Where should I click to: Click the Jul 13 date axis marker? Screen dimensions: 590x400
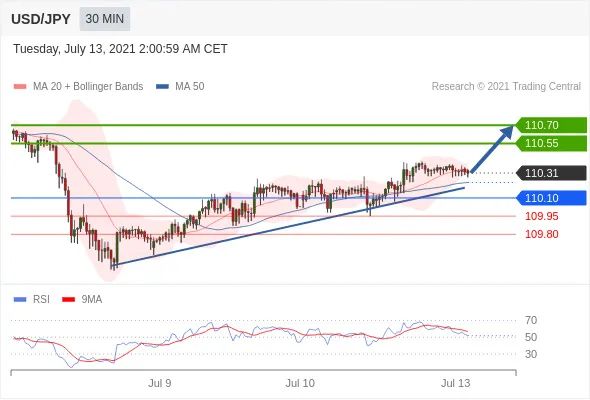[456, 383]
